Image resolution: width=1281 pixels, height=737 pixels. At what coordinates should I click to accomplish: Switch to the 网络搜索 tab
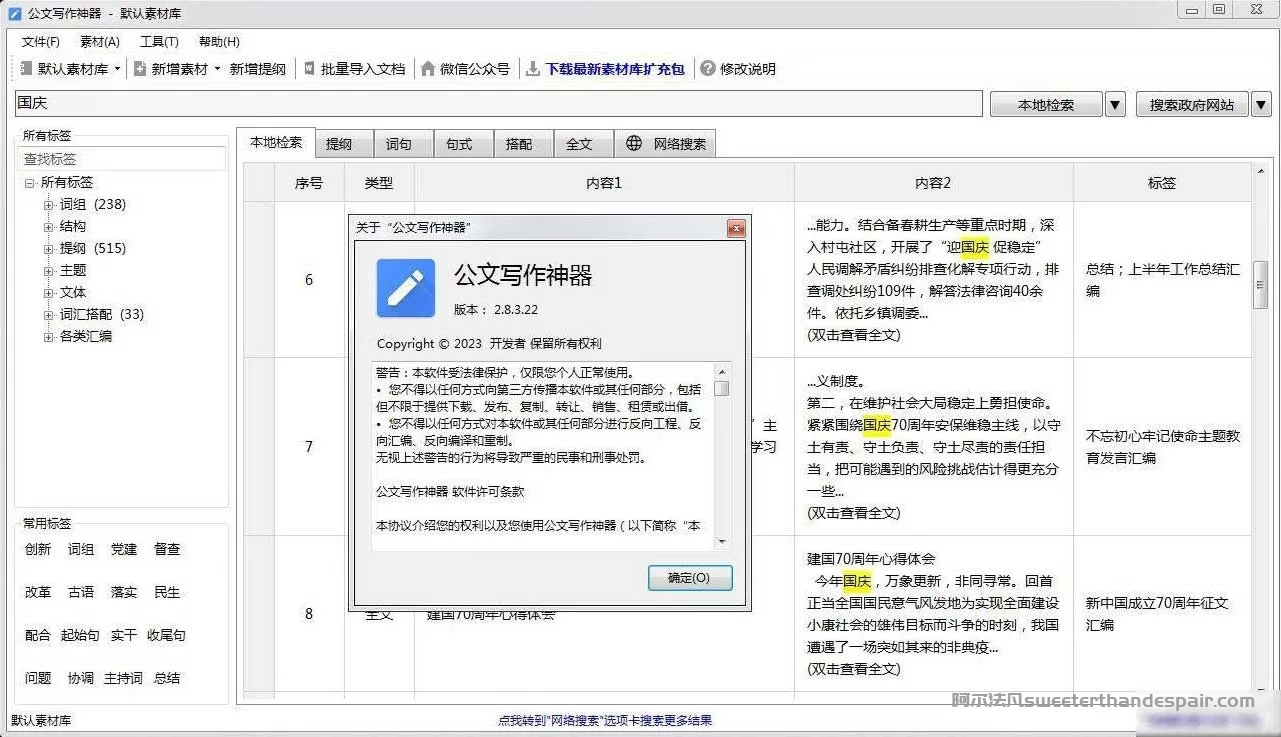click(666, 144)
